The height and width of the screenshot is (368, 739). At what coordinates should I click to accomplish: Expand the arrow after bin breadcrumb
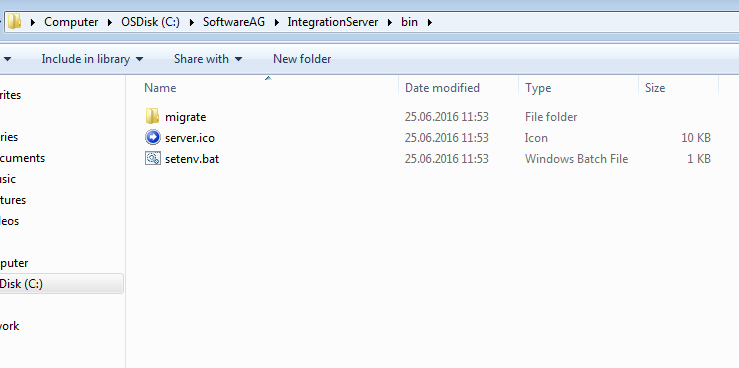coord(429,22)
